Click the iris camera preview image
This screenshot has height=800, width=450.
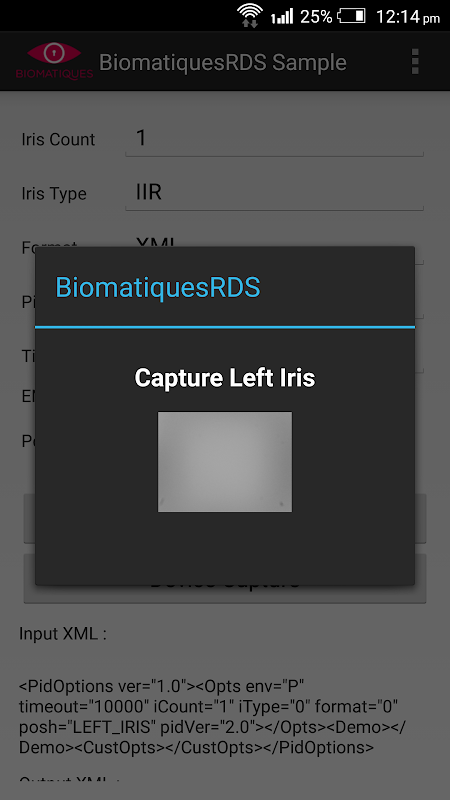tap(225, 462)
